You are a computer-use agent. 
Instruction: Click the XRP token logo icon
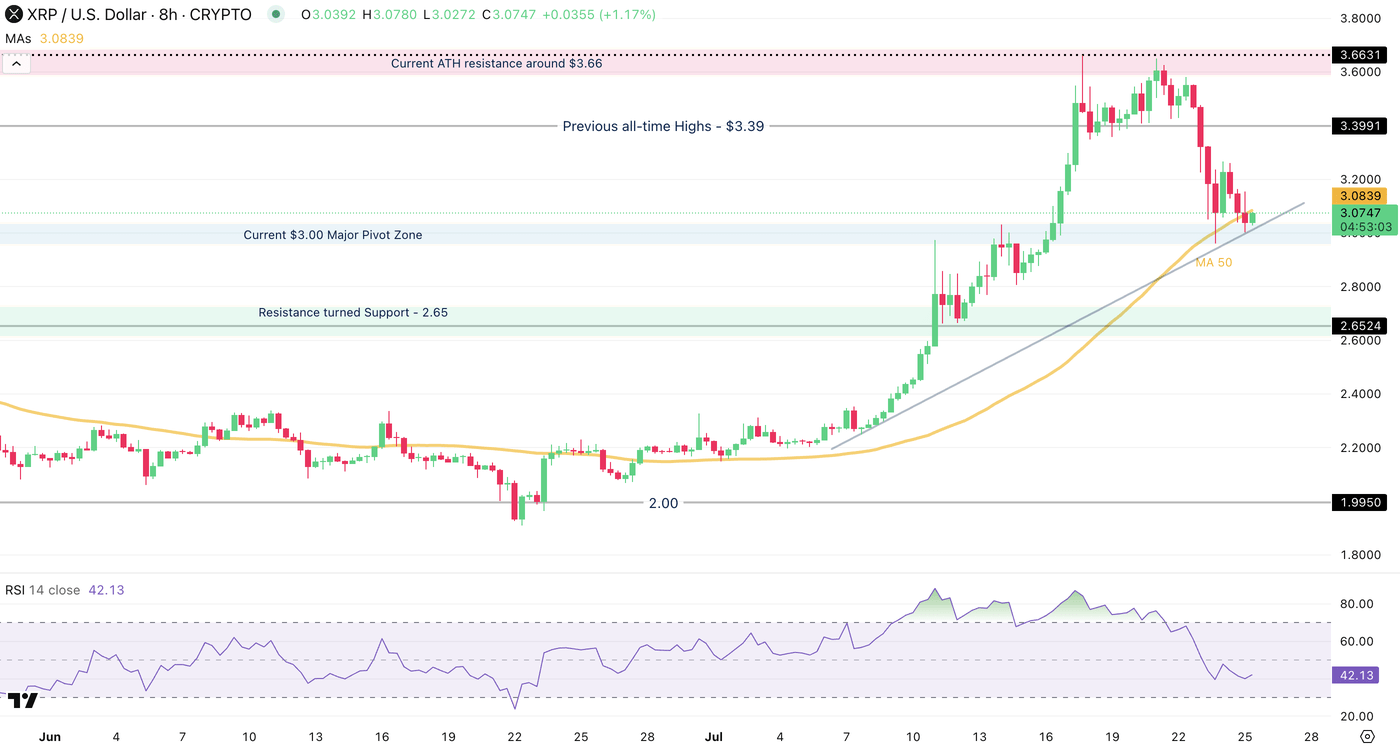(13, 14)
